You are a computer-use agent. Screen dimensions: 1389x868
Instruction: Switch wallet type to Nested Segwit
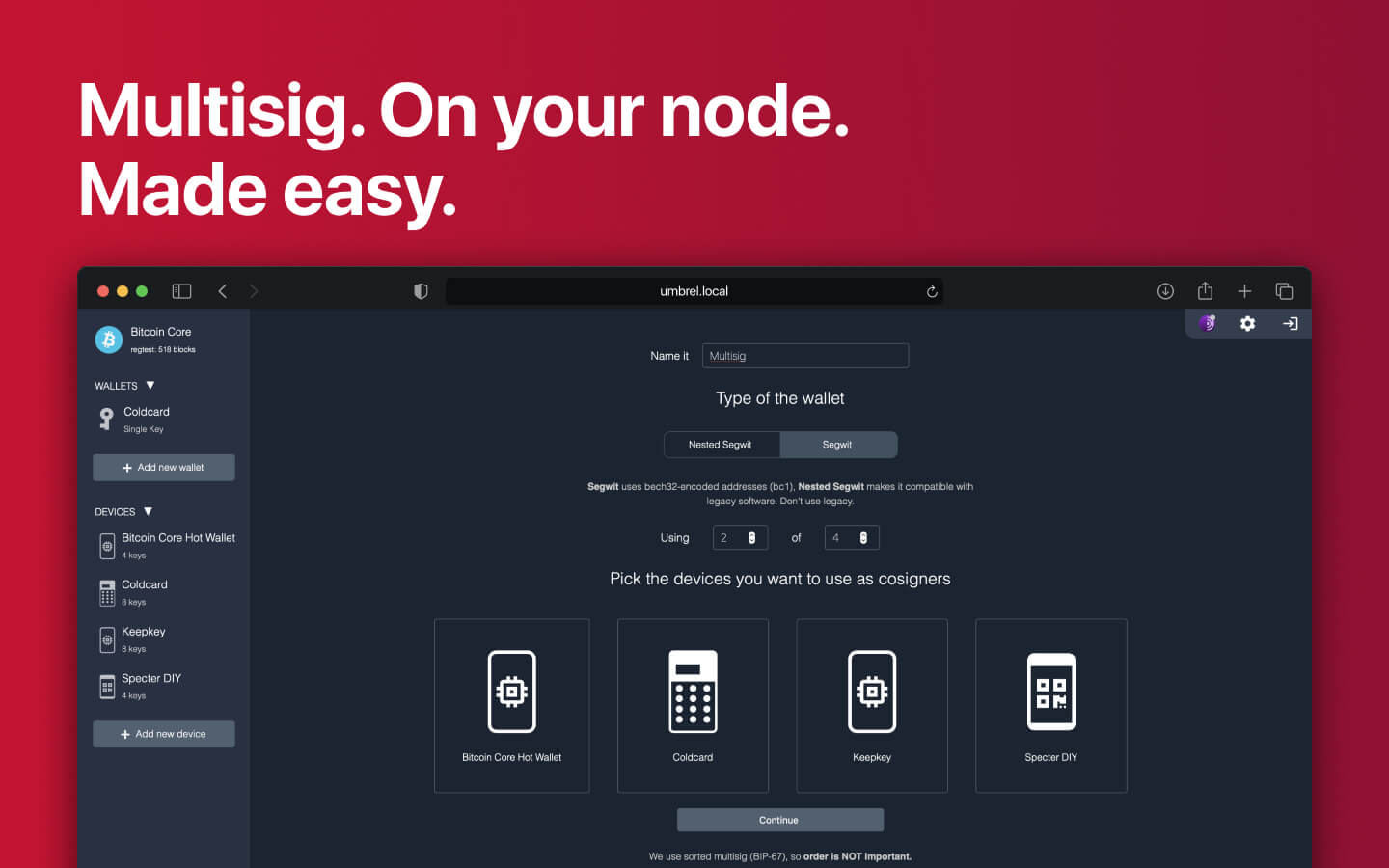(x=721, y=445)
